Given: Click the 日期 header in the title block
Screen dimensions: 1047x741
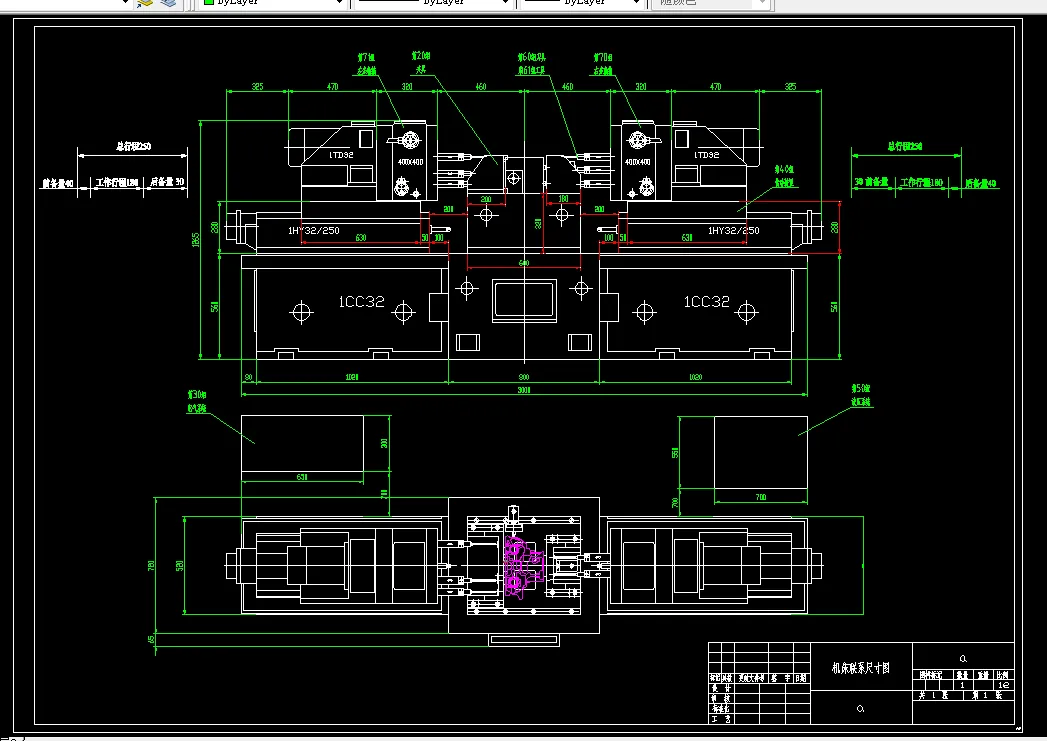Looking at the screenshot, I should (800, 678).
